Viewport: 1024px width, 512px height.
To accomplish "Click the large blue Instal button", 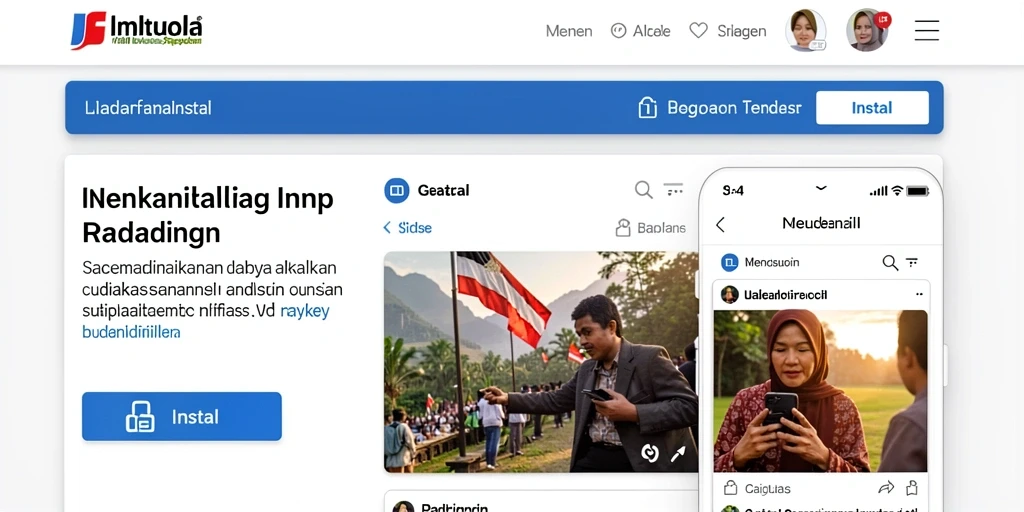I will 182,417.
